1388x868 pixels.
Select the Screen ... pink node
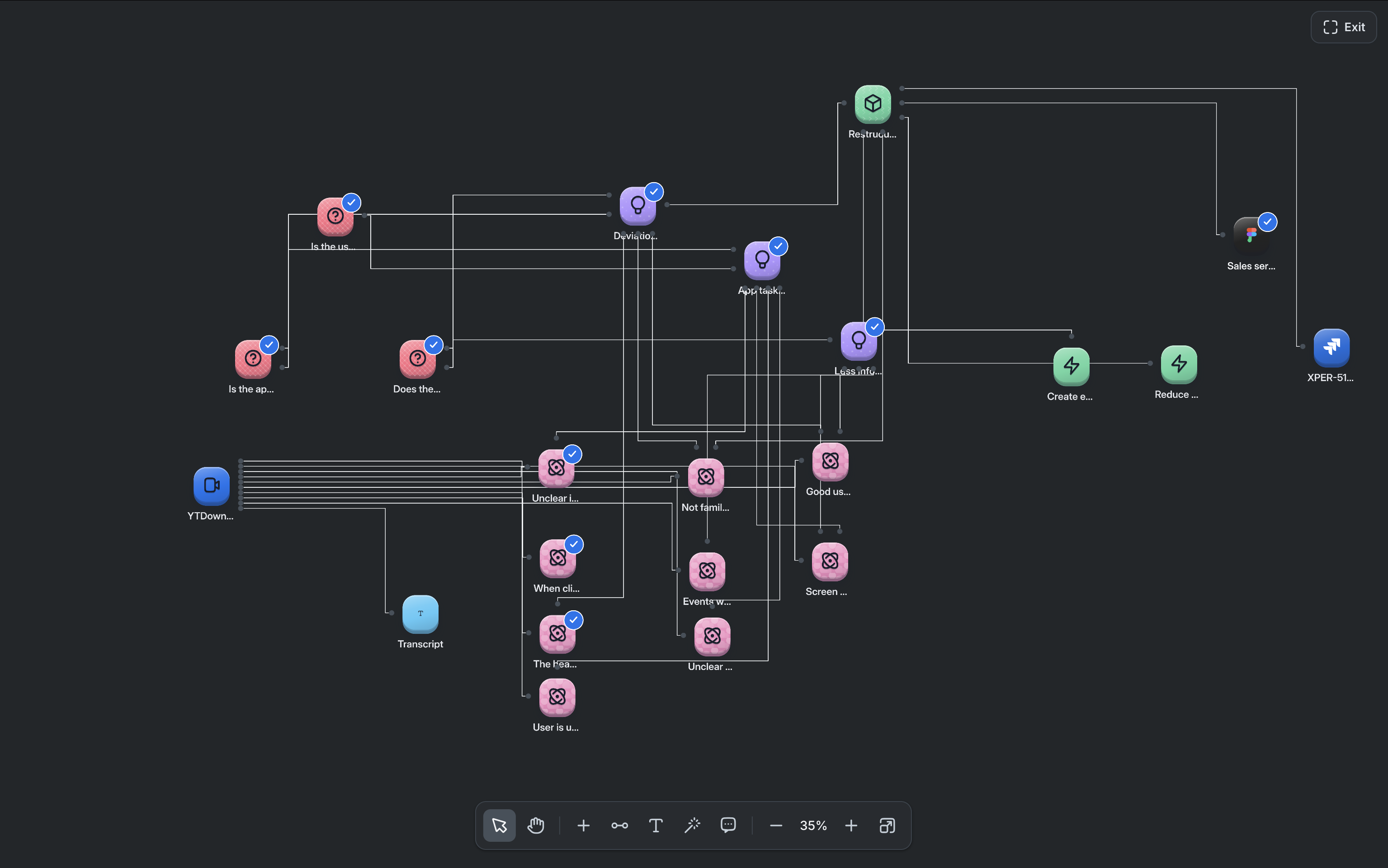pyautogui.click(x=830, y=561)
